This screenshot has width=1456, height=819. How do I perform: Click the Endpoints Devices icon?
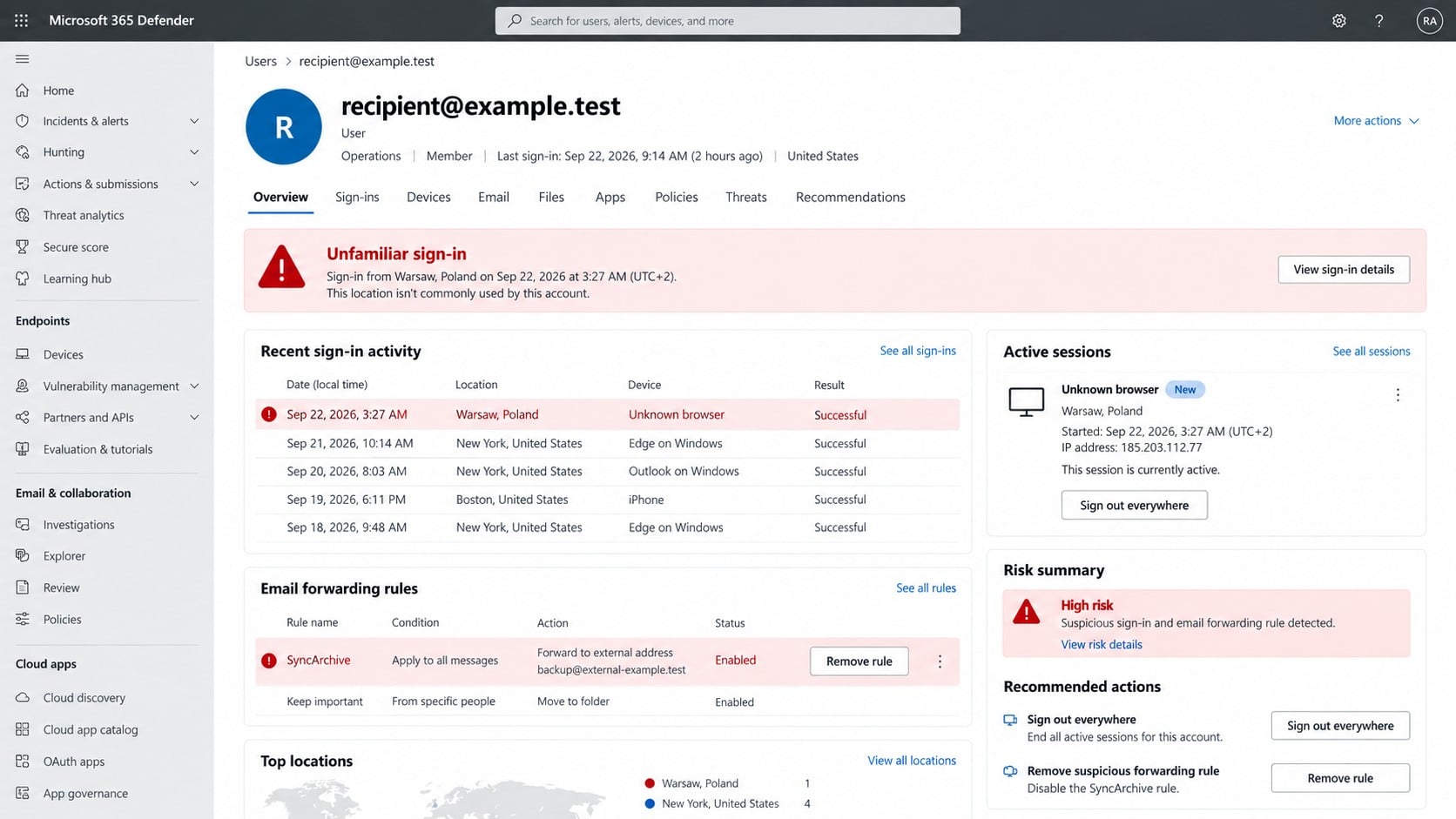[x=23, y=354]
